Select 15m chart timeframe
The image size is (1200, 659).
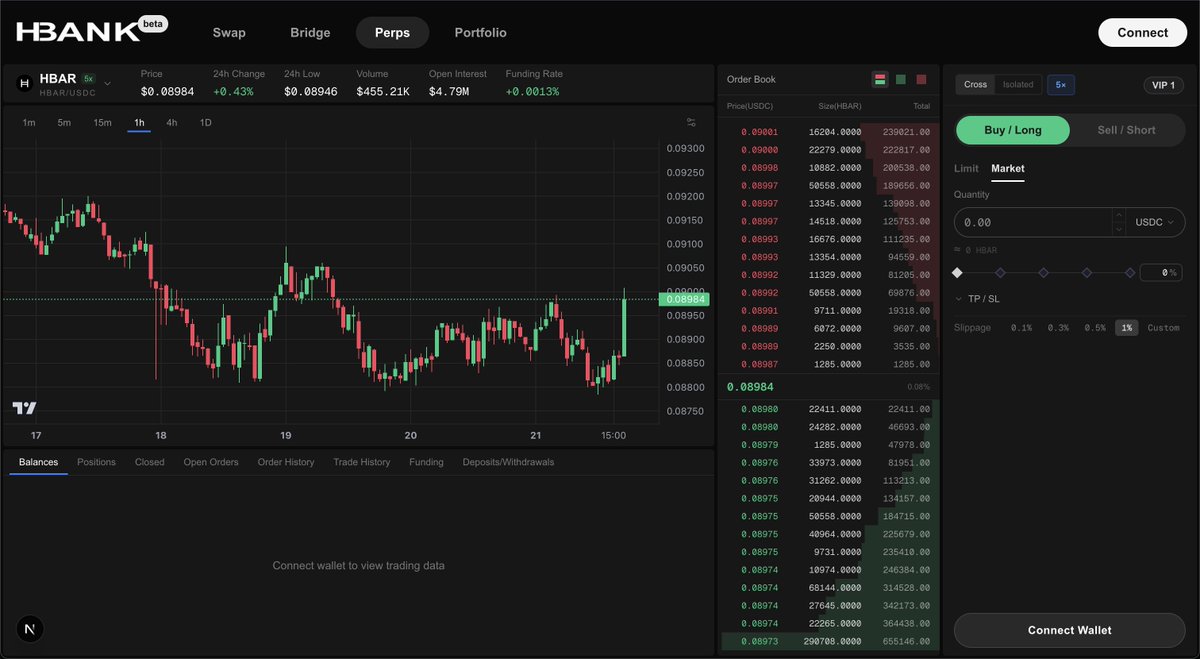tap(102, 123)
